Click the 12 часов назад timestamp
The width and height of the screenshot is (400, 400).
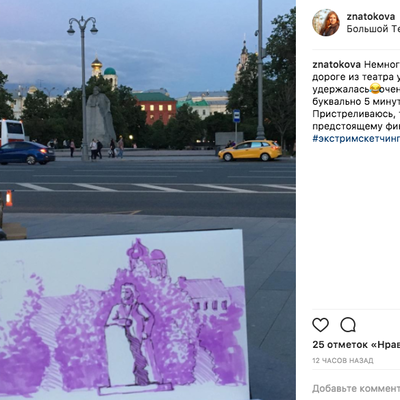(x=343, y=360)
